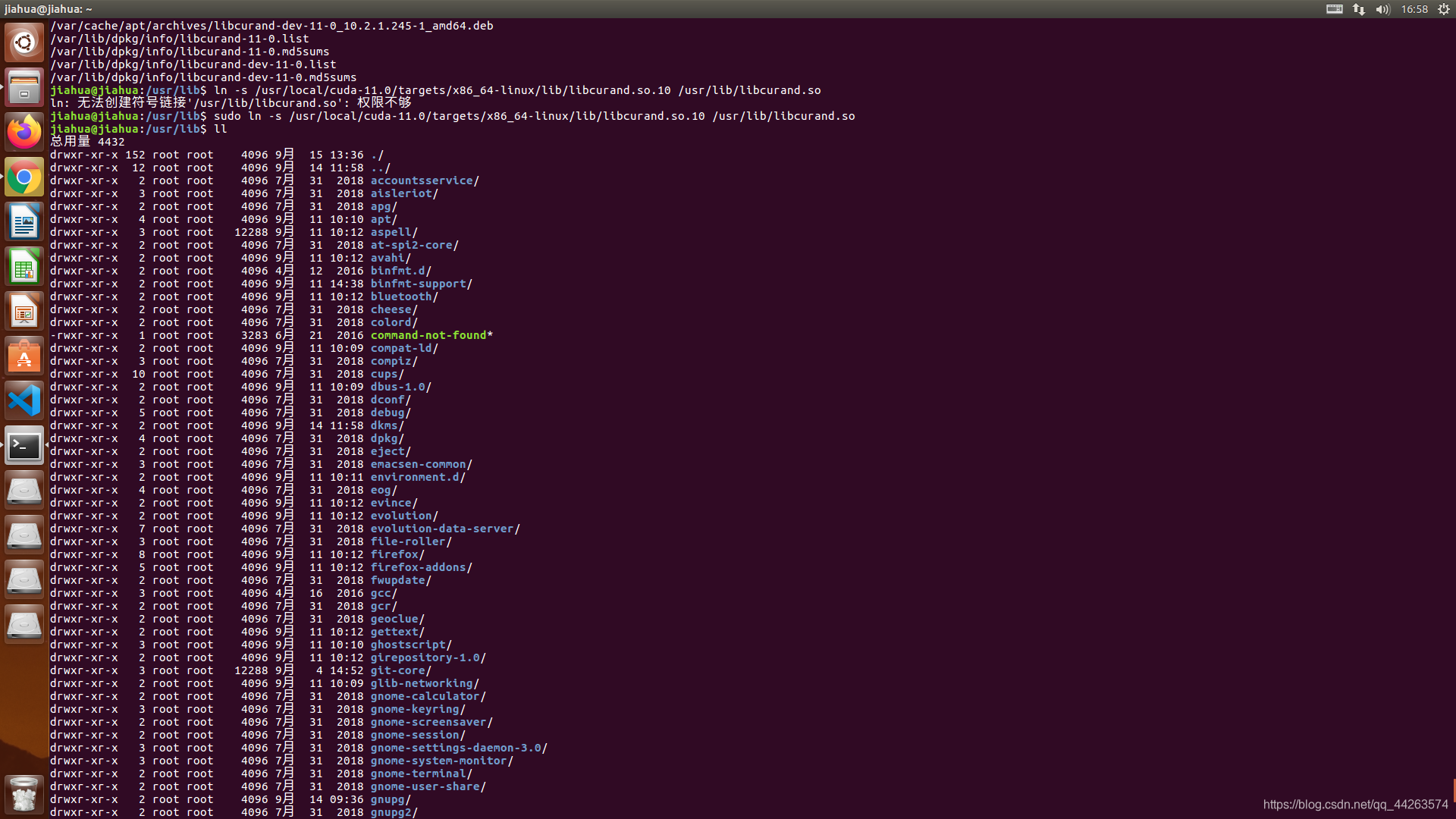The height and width of the screenshot is (819, 1456).
Task: Click the 16:58 clock menu
Action: [1414, 9]
